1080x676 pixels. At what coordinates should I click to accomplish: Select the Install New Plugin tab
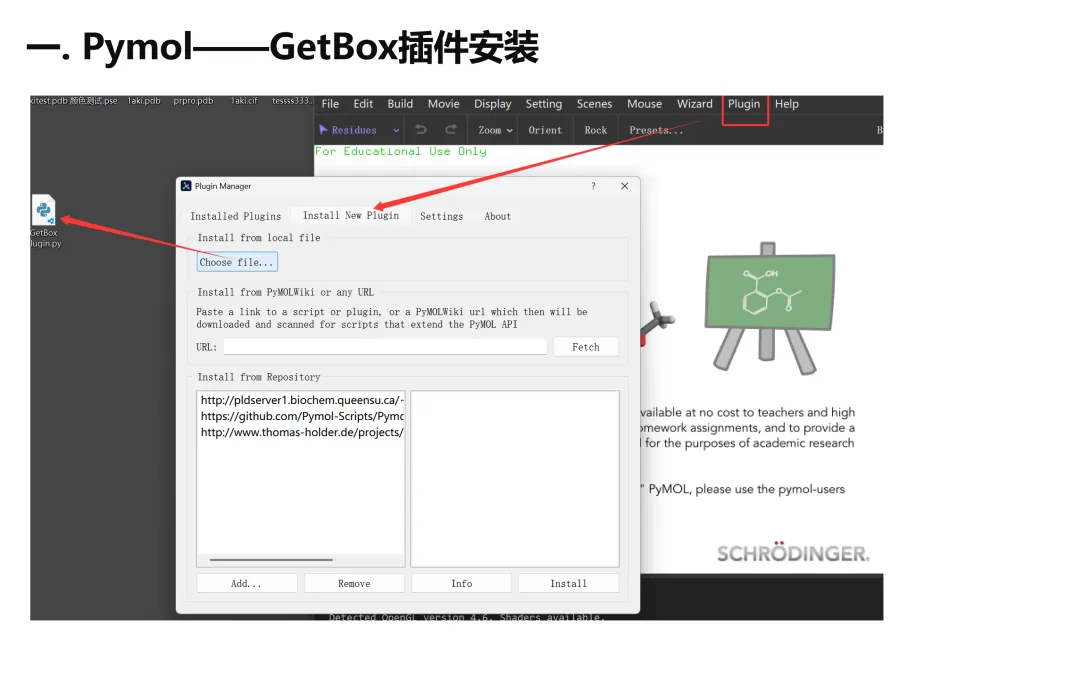(351, 216)
